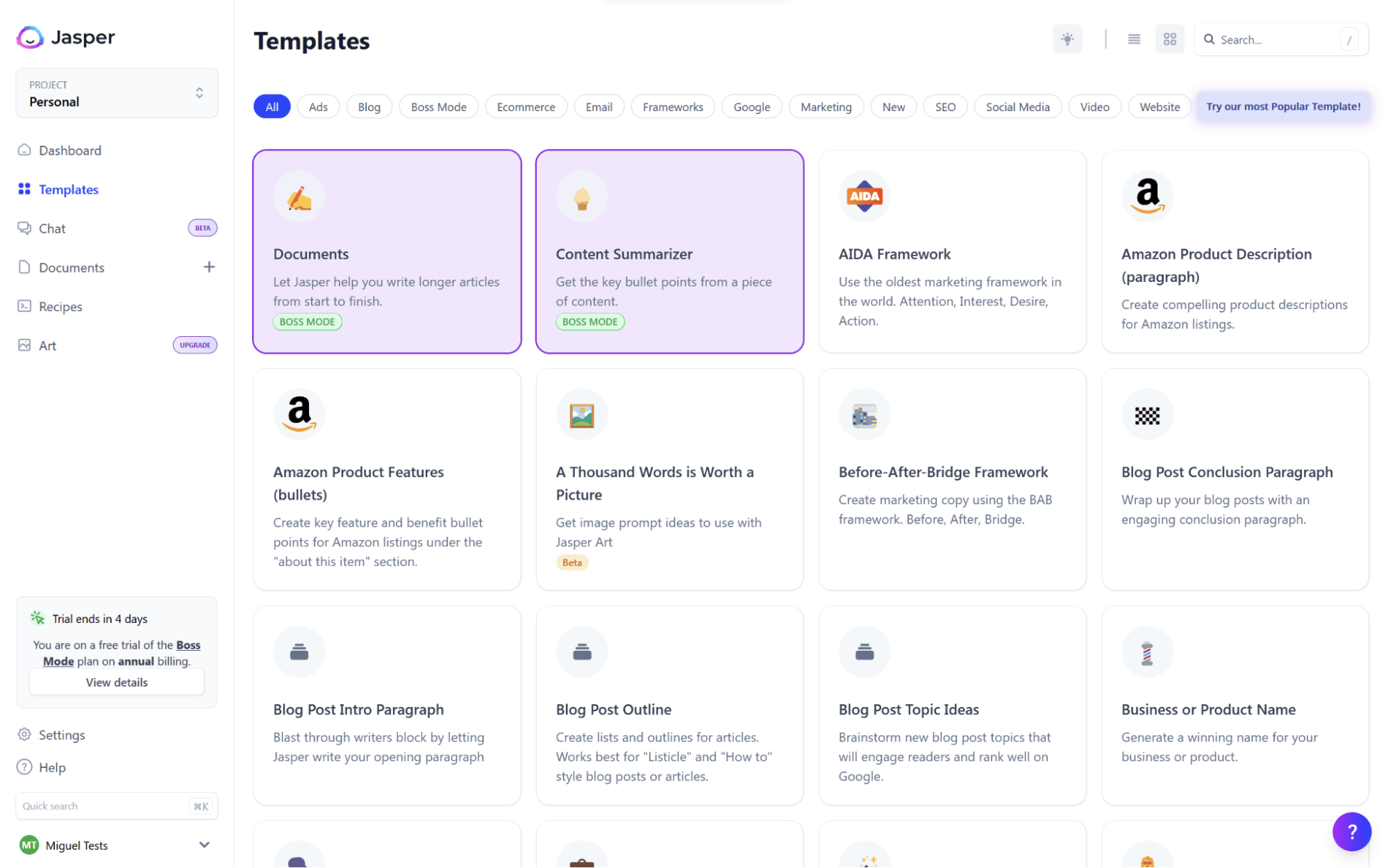The height and width of the screenshot is (868, 1388).
Task: Click Amazon Product Features logo icon
Action: (299, 415)
